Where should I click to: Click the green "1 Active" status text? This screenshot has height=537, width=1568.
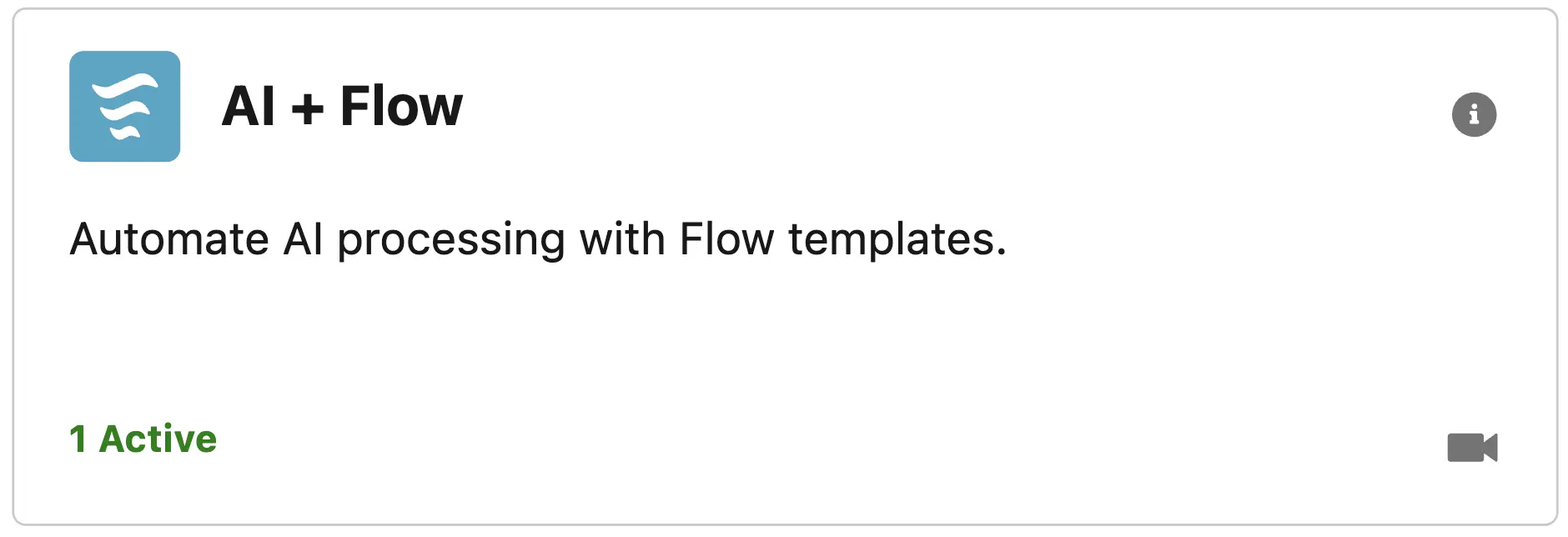click(143, 439)
